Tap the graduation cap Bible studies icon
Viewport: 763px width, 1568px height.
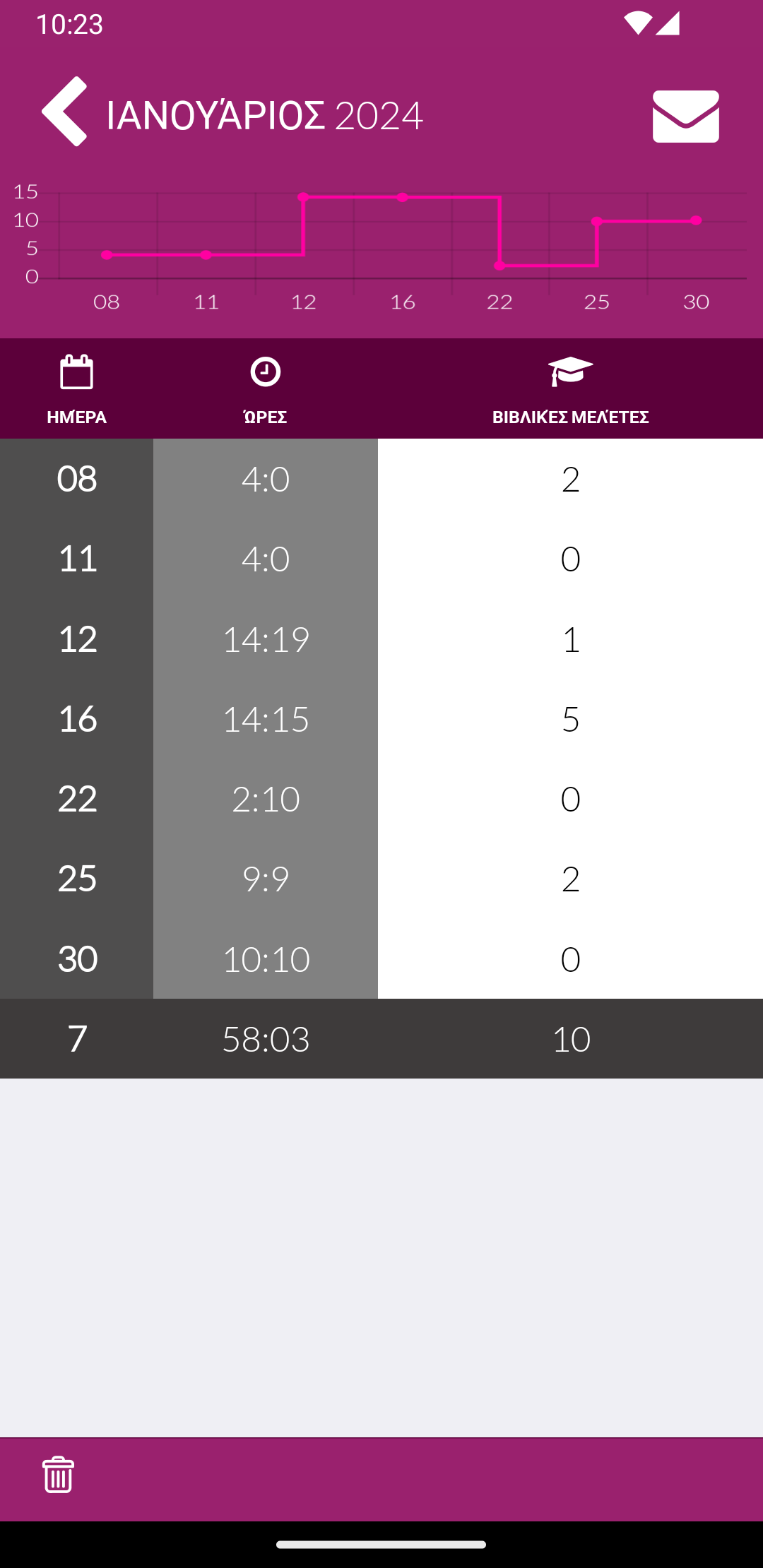pyautogui.click(x=570, y=372)
